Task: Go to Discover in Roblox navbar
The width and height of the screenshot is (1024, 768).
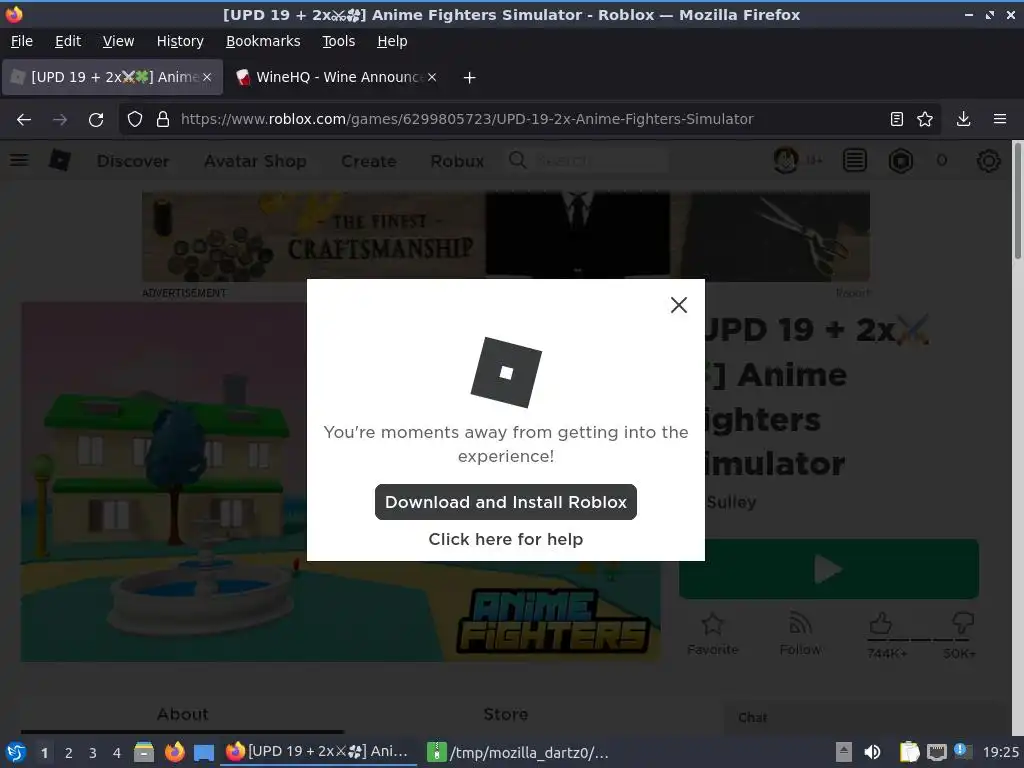Action: 133,161
